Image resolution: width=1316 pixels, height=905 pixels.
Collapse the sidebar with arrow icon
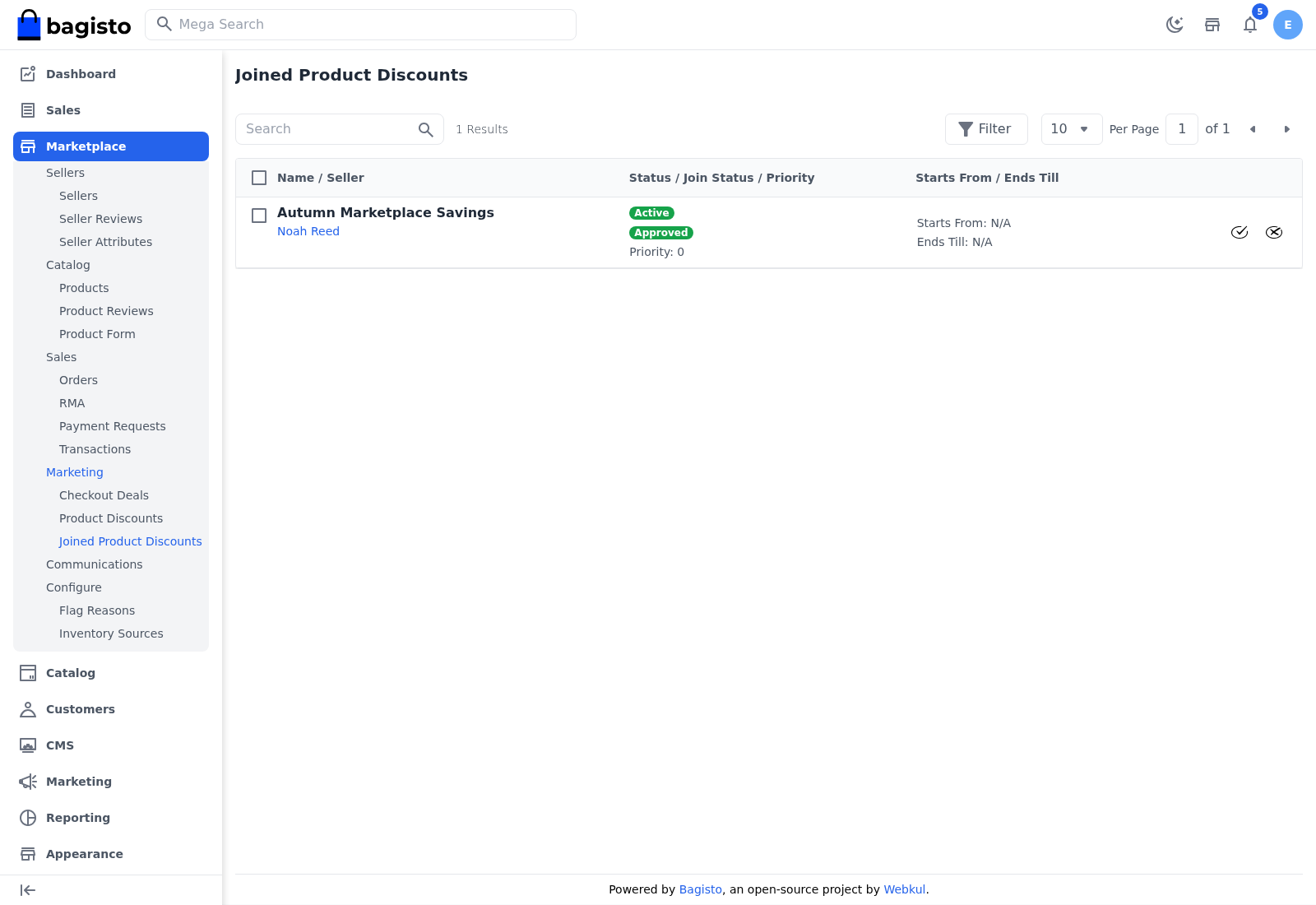pos(28,890)
